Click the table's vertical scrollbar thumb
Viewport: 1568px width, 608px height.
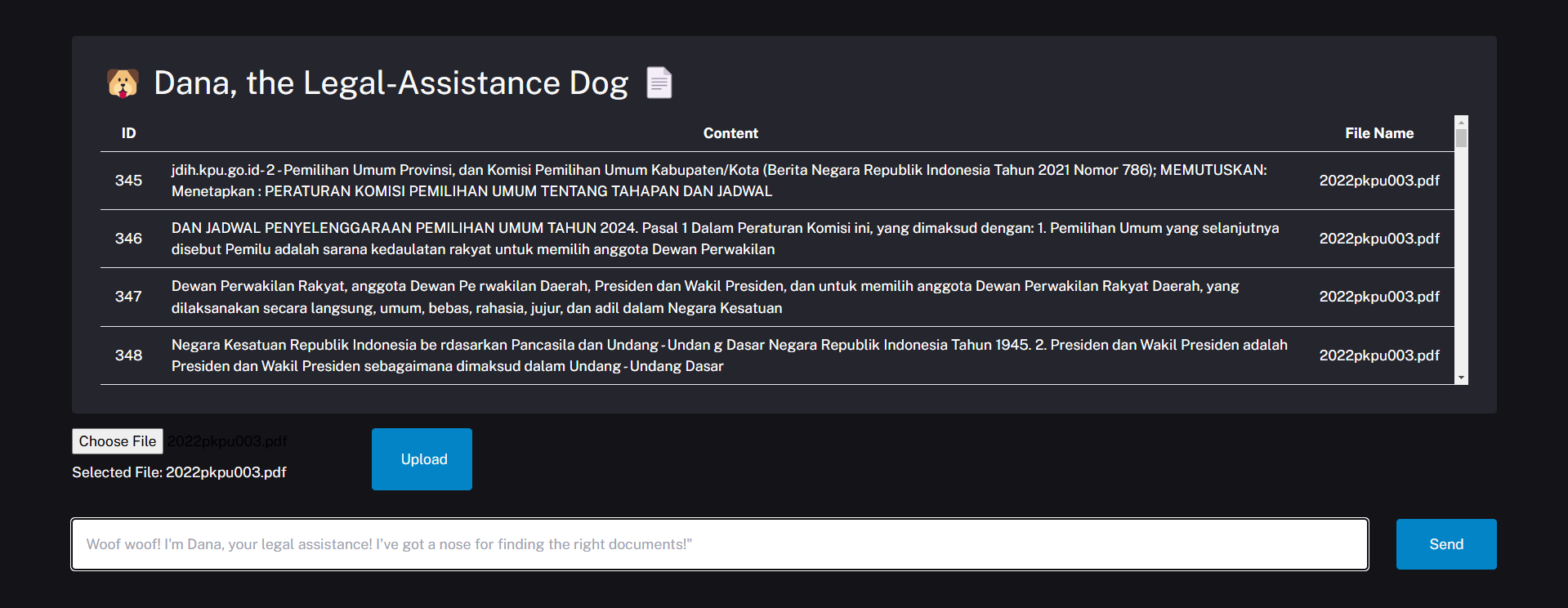(1461, 138)
